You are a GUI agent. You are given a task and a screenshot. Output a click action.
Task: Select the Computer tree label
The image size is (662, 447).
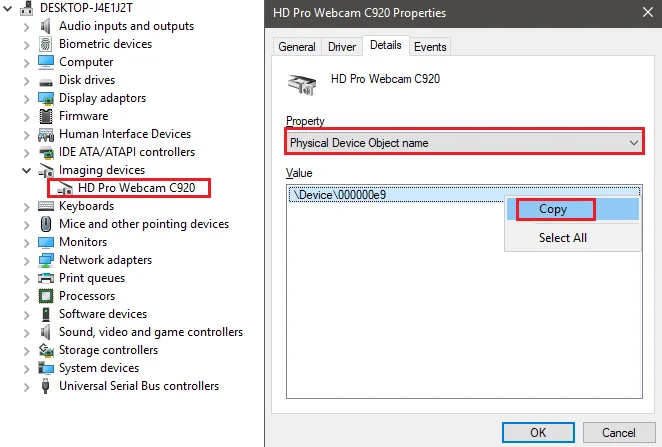(86, 62)
